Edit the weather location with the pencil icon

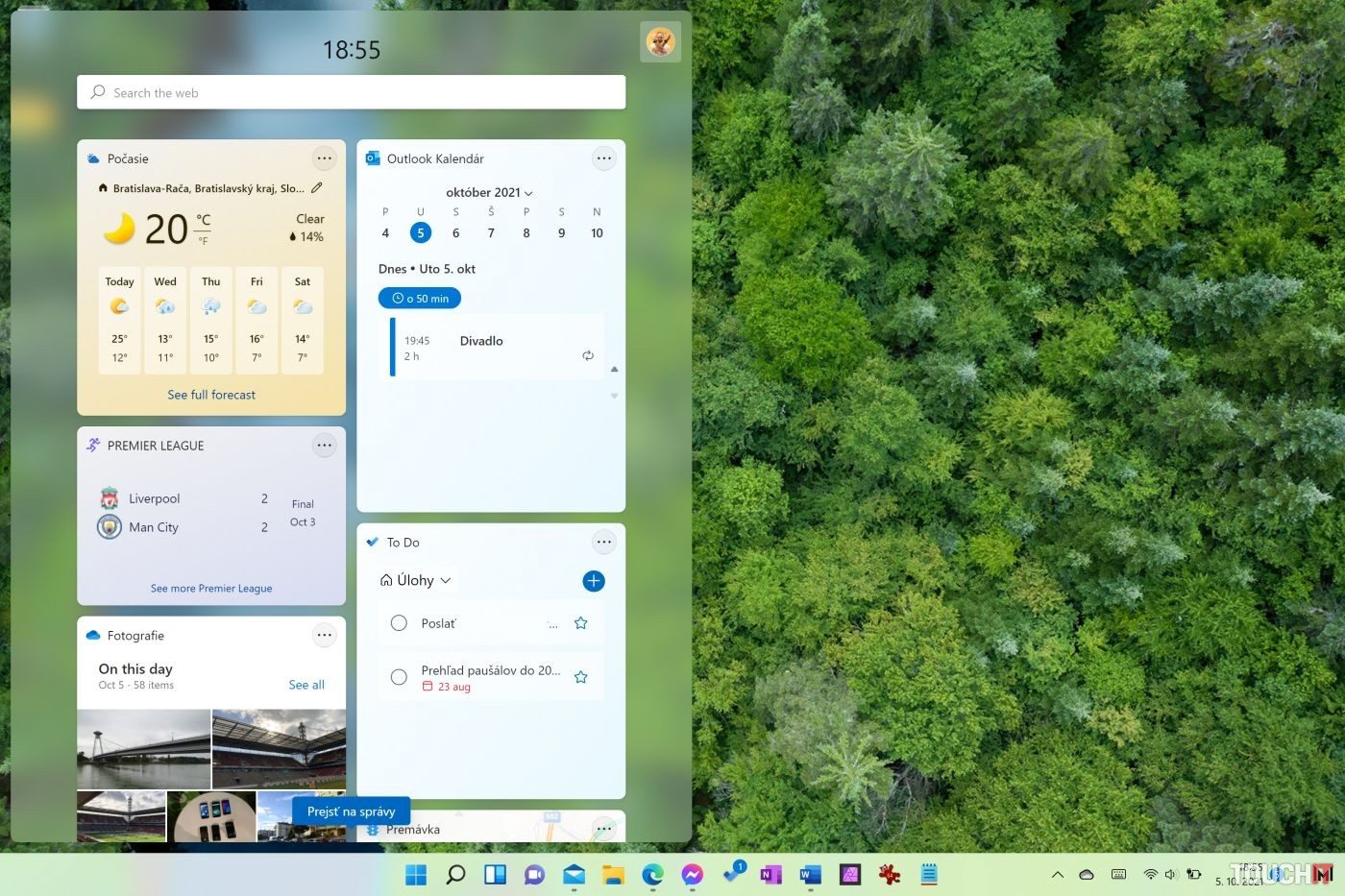(x=318, y=187)
